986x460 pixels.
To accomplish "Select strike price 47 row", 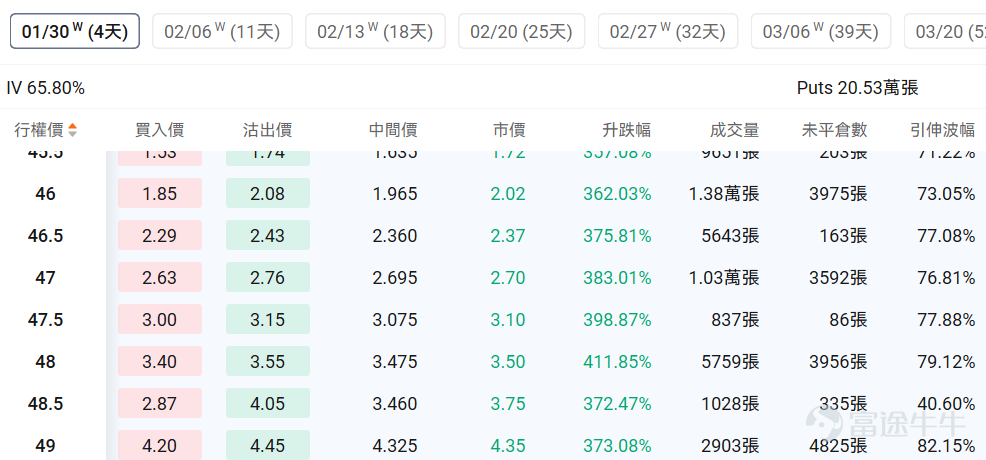I will click(493, 278).
